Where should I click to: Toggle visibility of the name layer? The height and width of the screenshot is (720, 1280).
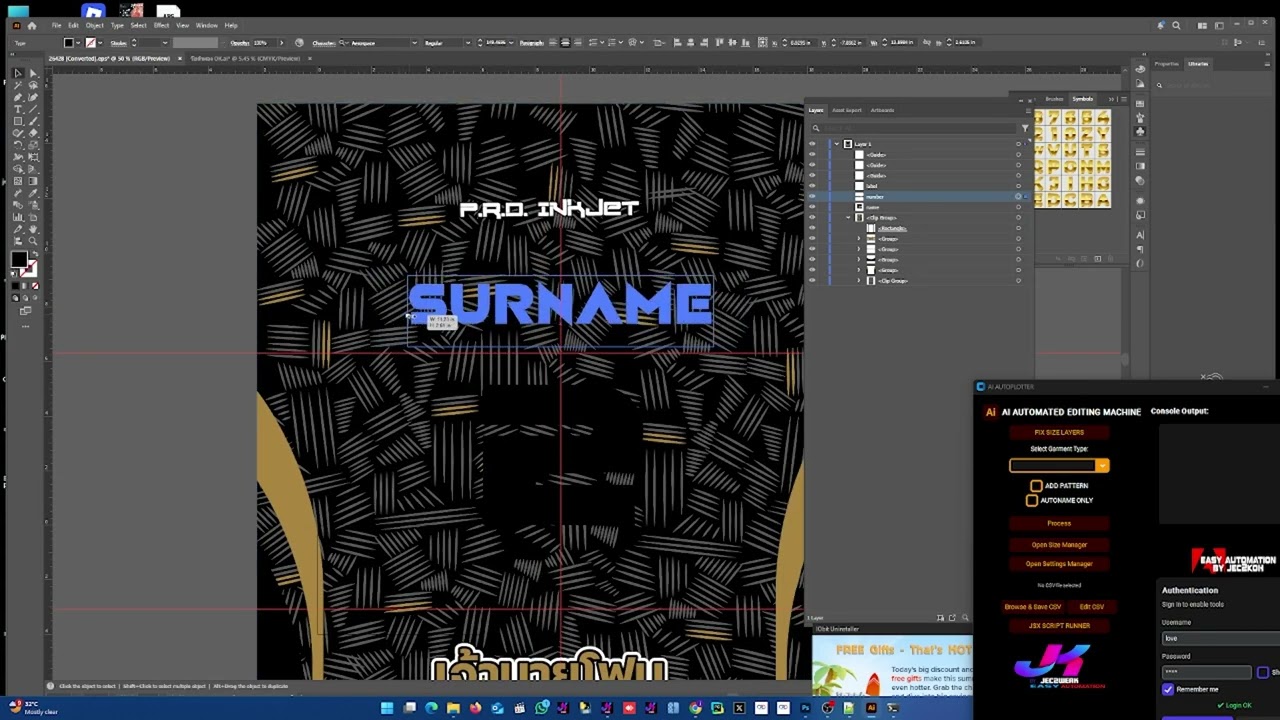[x=812, y=207]
